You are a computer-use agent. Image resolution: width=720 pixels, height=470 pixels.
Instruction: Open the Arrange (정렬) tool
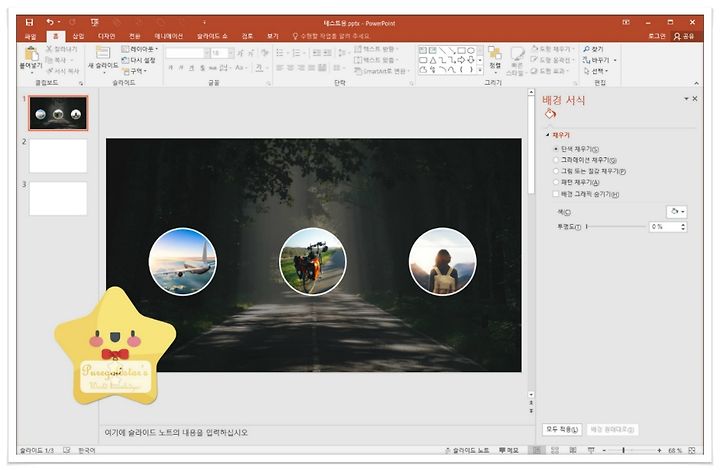[495, 59]
